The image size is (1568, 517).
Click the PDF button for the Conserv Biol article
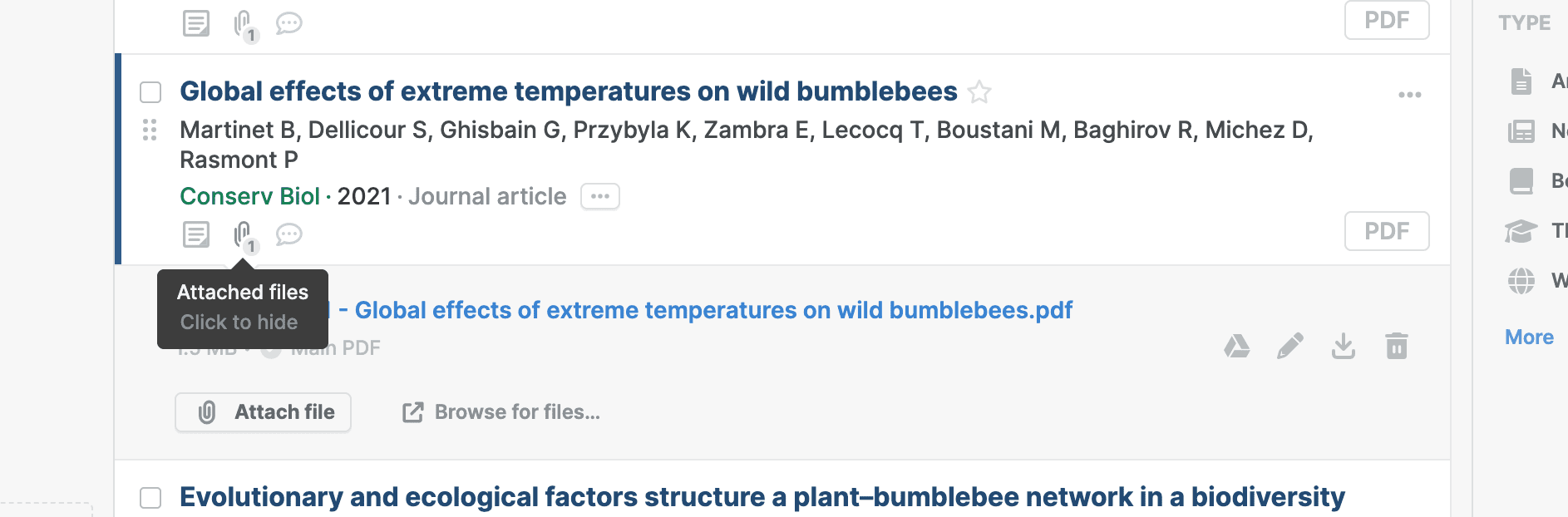1387,231
